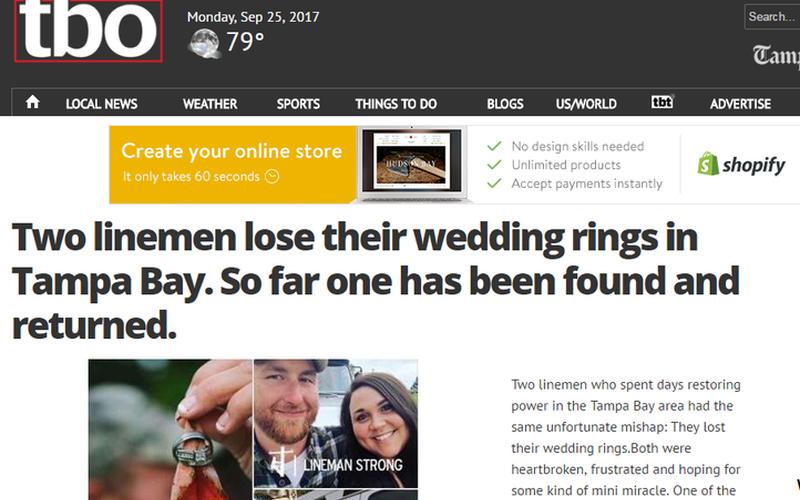800x500 pixels.
Task: Click the home icon in navigation bar
Action: coord(33,102)
